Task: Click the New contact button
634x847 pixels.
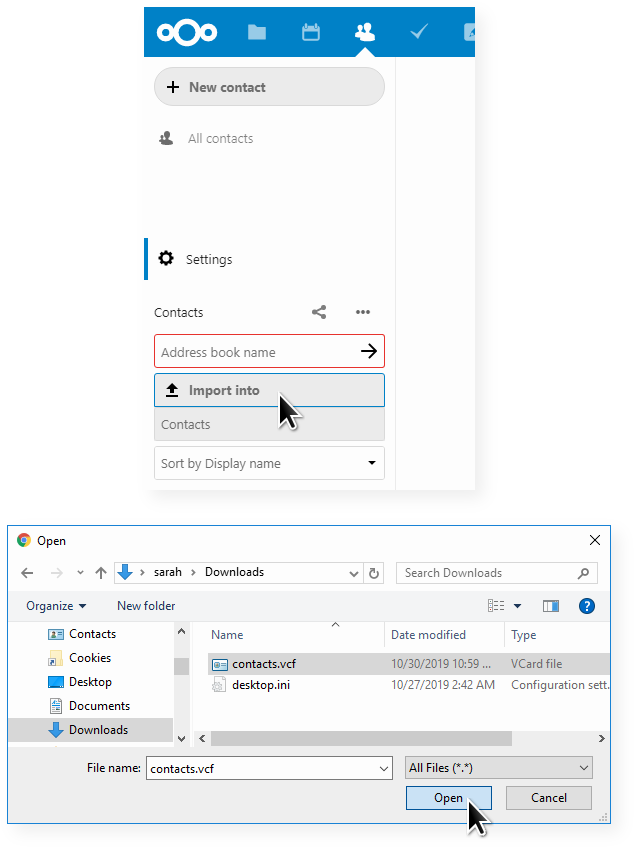Action: 269,87
